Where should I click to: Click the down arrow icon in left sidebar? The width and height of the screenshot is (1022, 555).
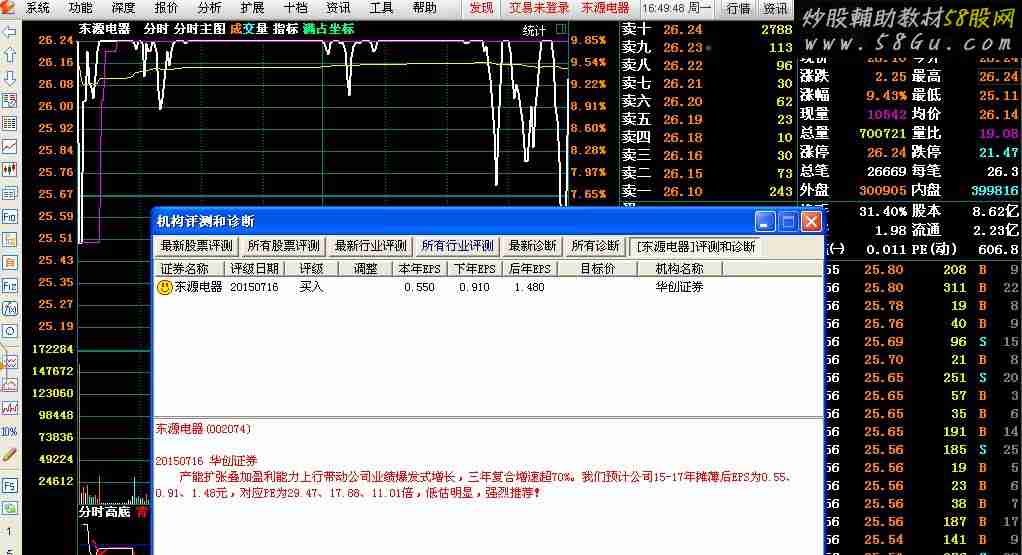click(x=9, y=78)
